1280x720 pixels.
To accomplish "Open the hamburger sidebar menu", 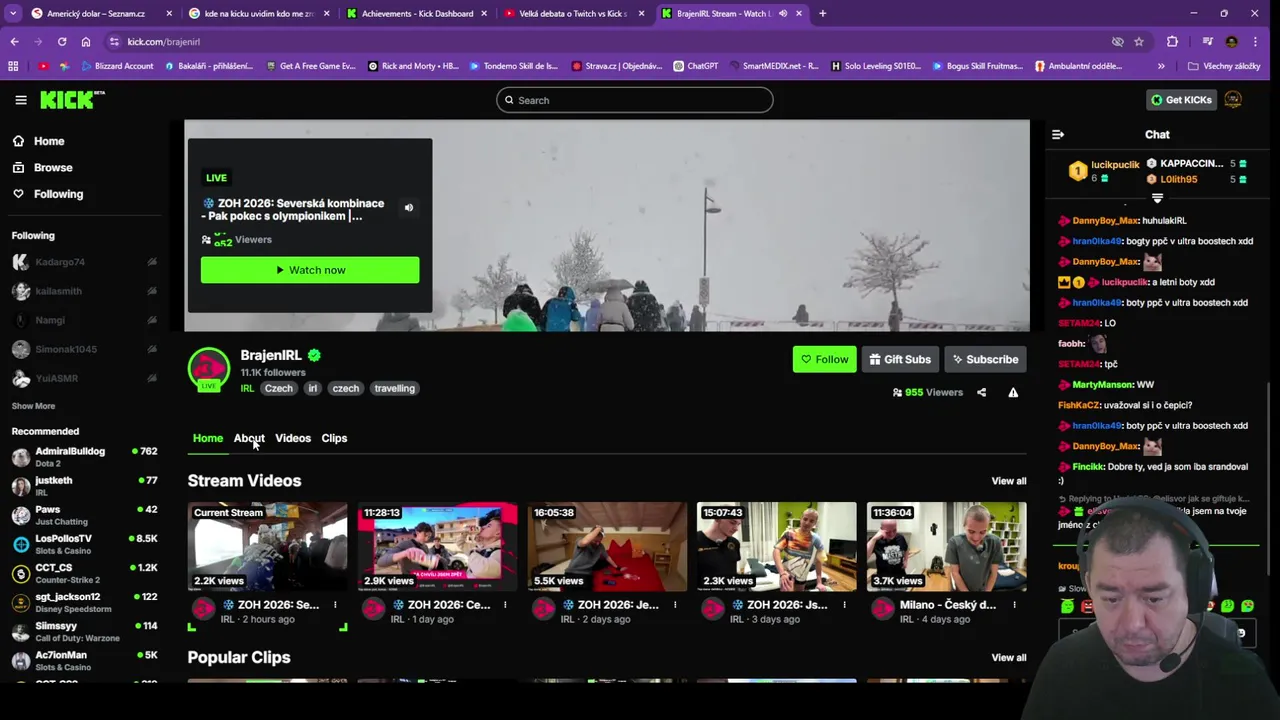I will [21, 100].
